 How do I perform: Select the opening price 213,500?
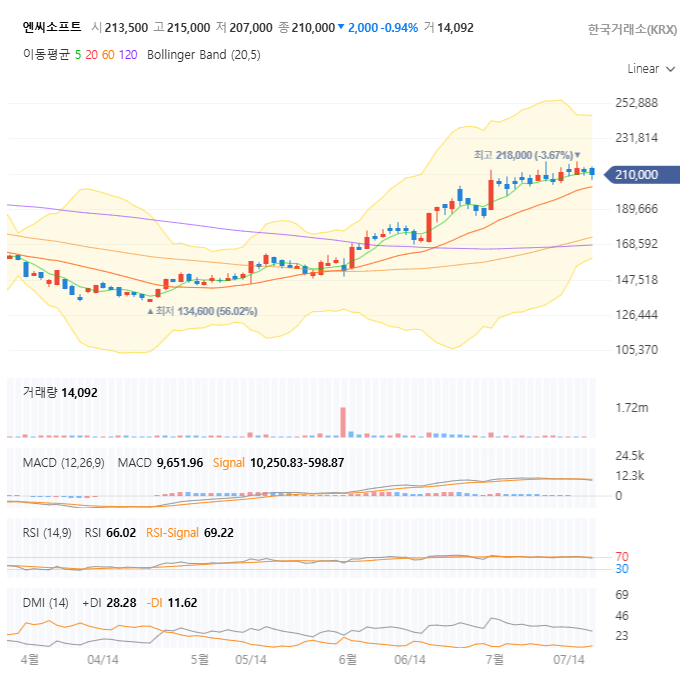coord(126,28)
